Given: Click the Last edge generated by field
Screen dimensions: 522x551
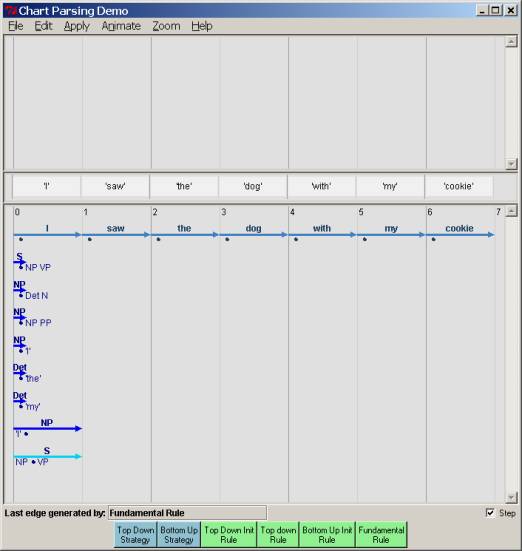Looking at the screenshot, I should pyautogui.click(x=187, y=513).
